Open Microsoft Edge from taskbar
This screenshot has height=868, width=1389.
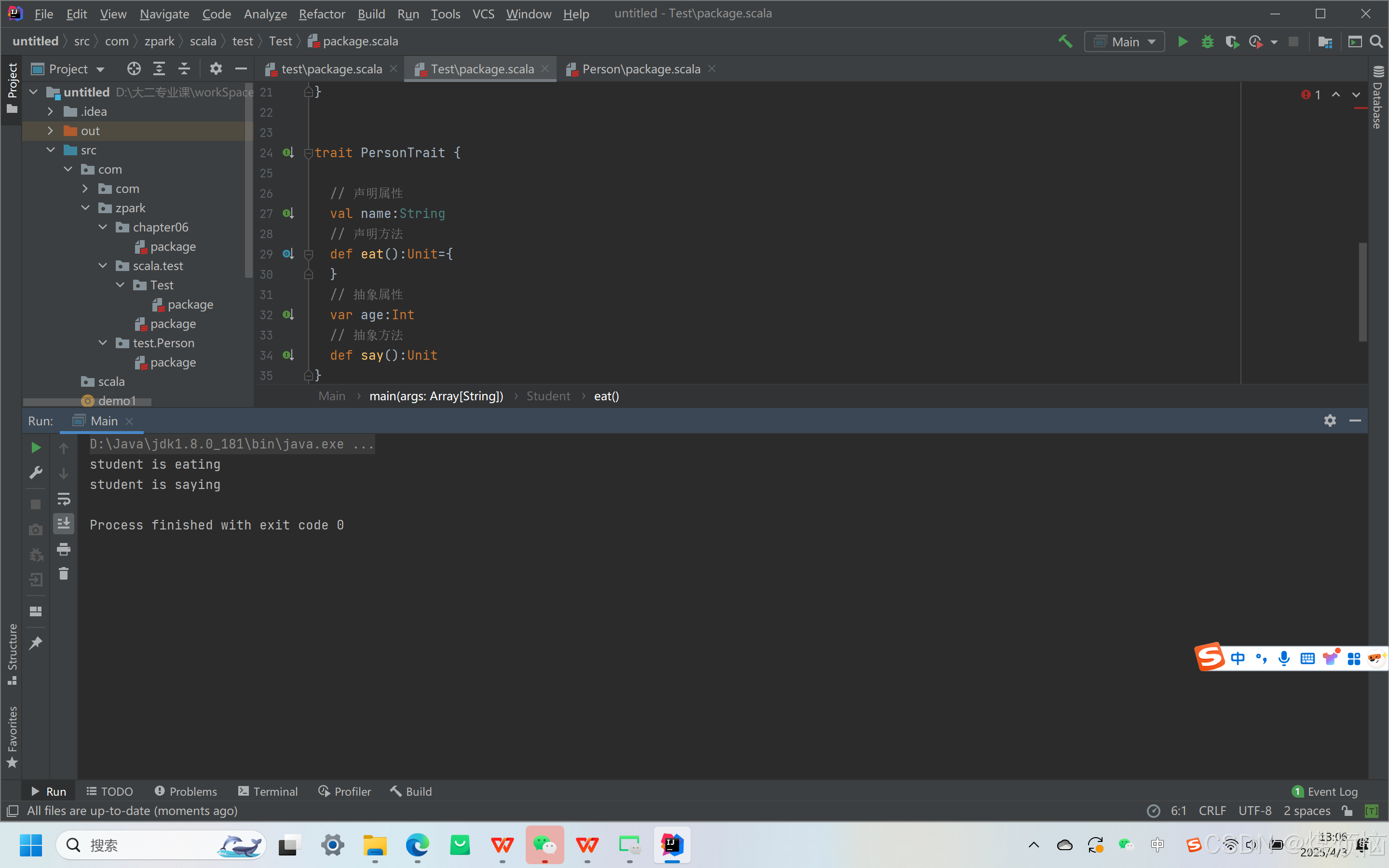(417, 845)
